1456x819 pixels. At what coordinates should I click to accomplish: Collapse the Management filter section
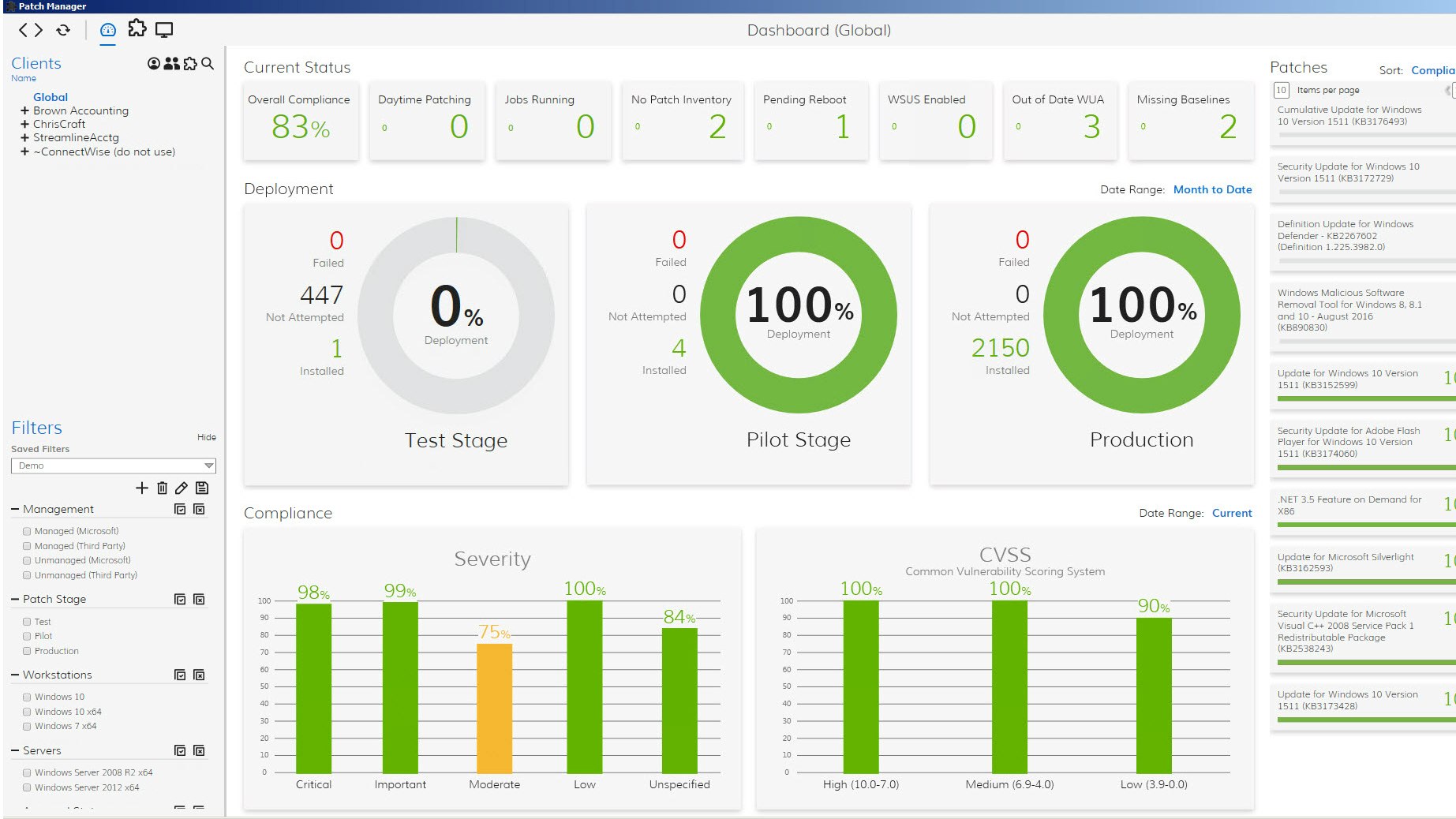[x=15, y=509]
